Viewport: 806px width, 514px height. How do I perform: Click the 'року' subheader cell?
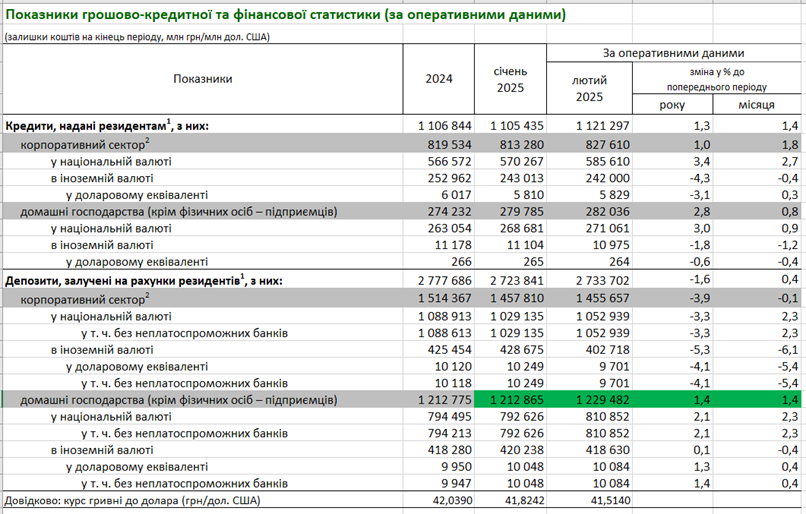[672, 106]
